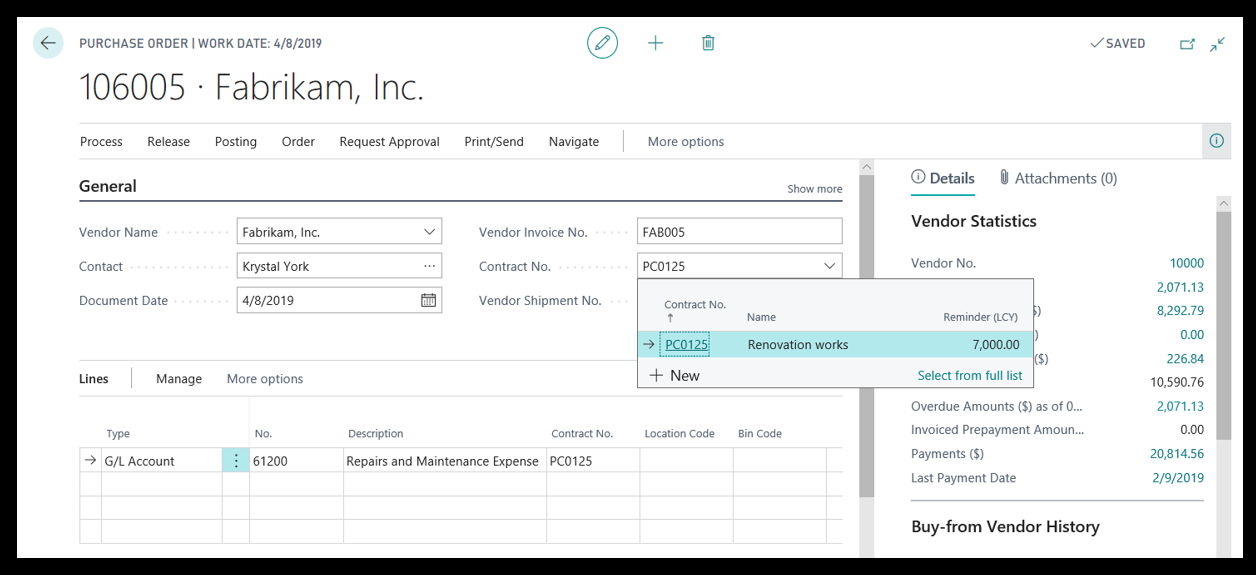Show line options three-dot menu

coord(236,461)
